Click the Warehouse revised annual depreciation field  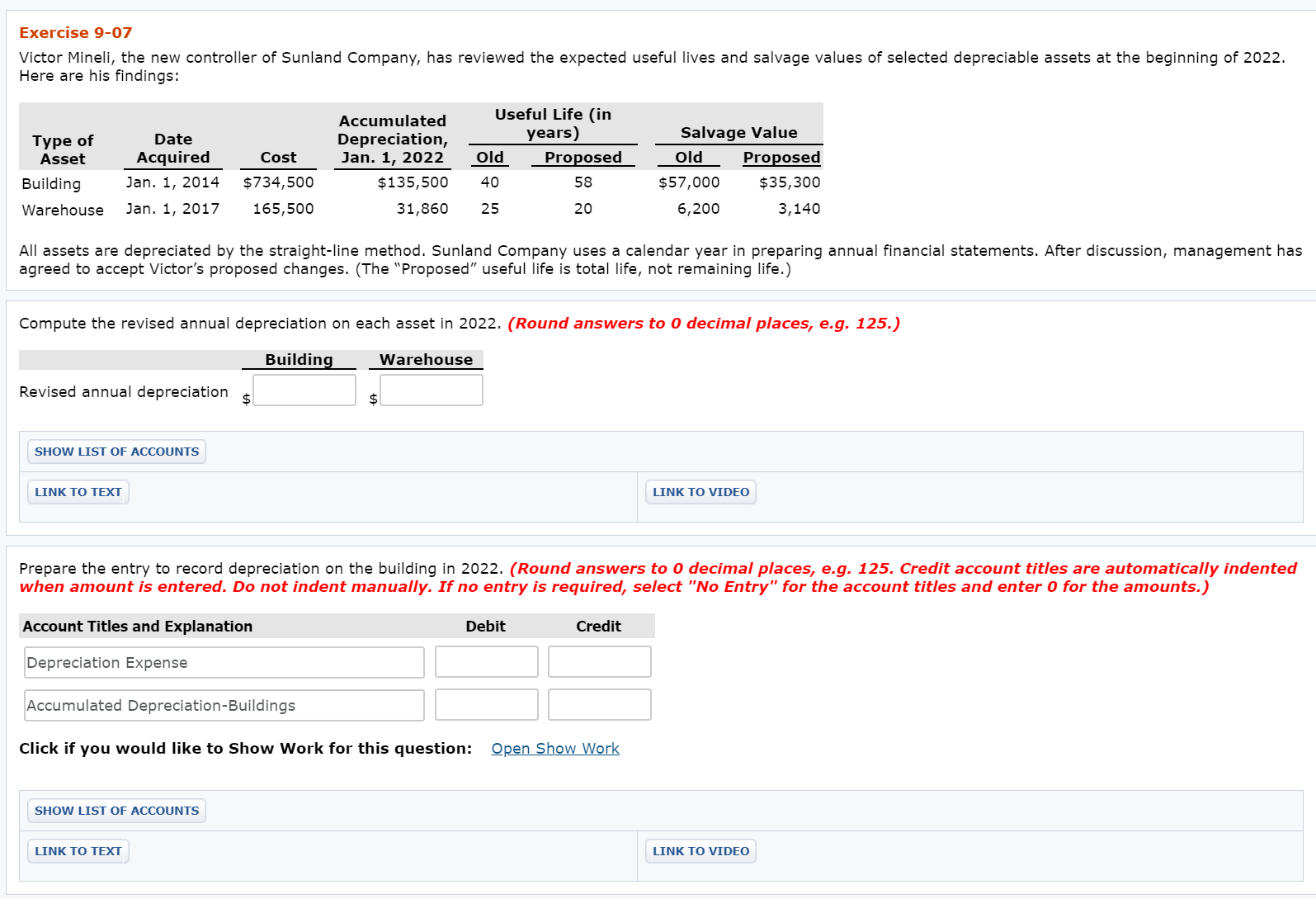point(432,390)
